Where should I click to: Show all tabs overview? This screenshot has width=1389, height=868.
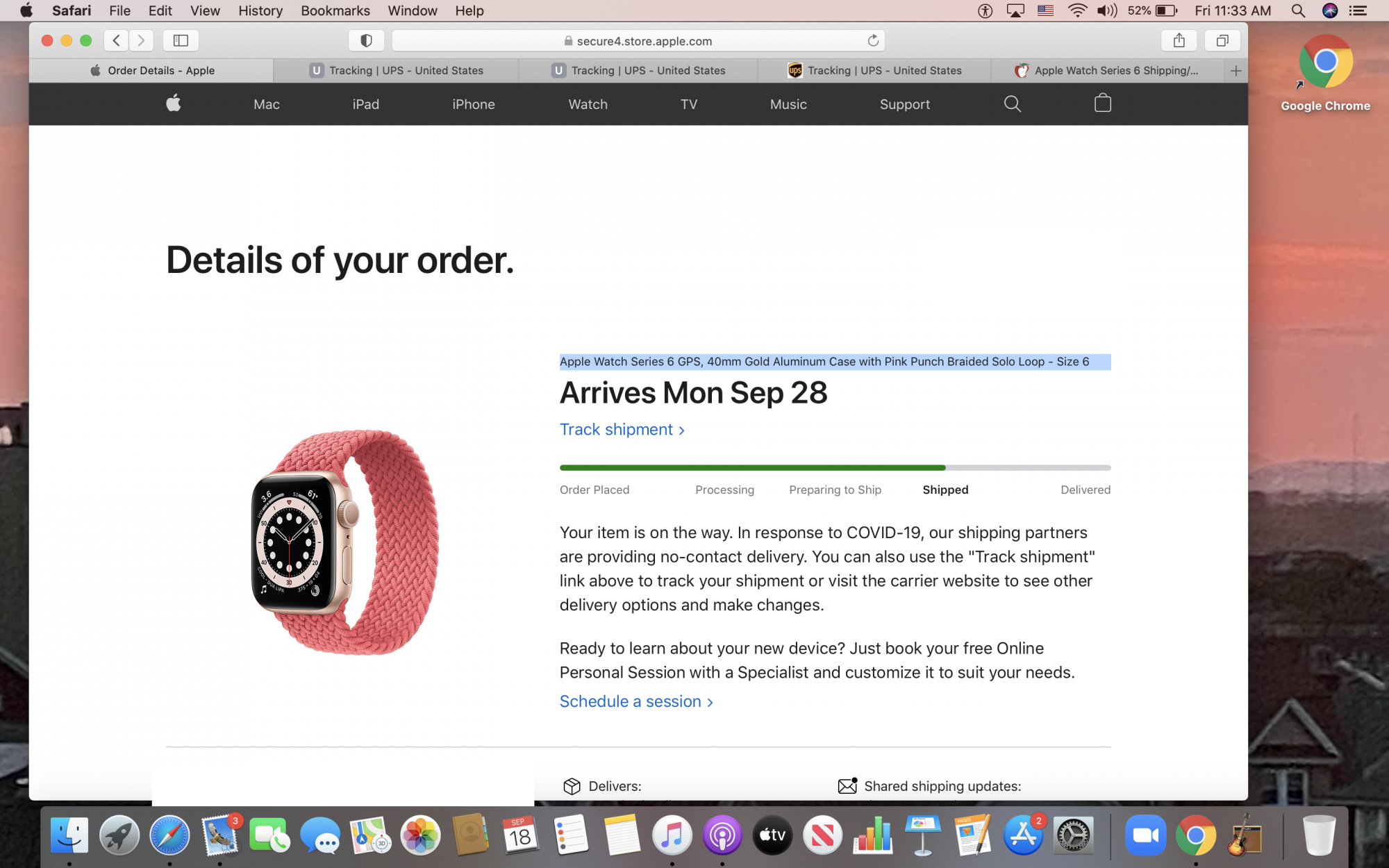coord(1222,40)
